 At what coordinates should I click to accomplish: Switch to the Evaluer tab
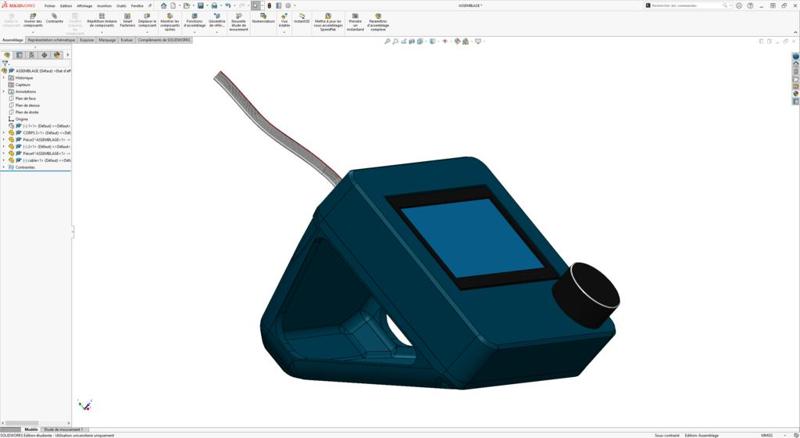[127, 39]
